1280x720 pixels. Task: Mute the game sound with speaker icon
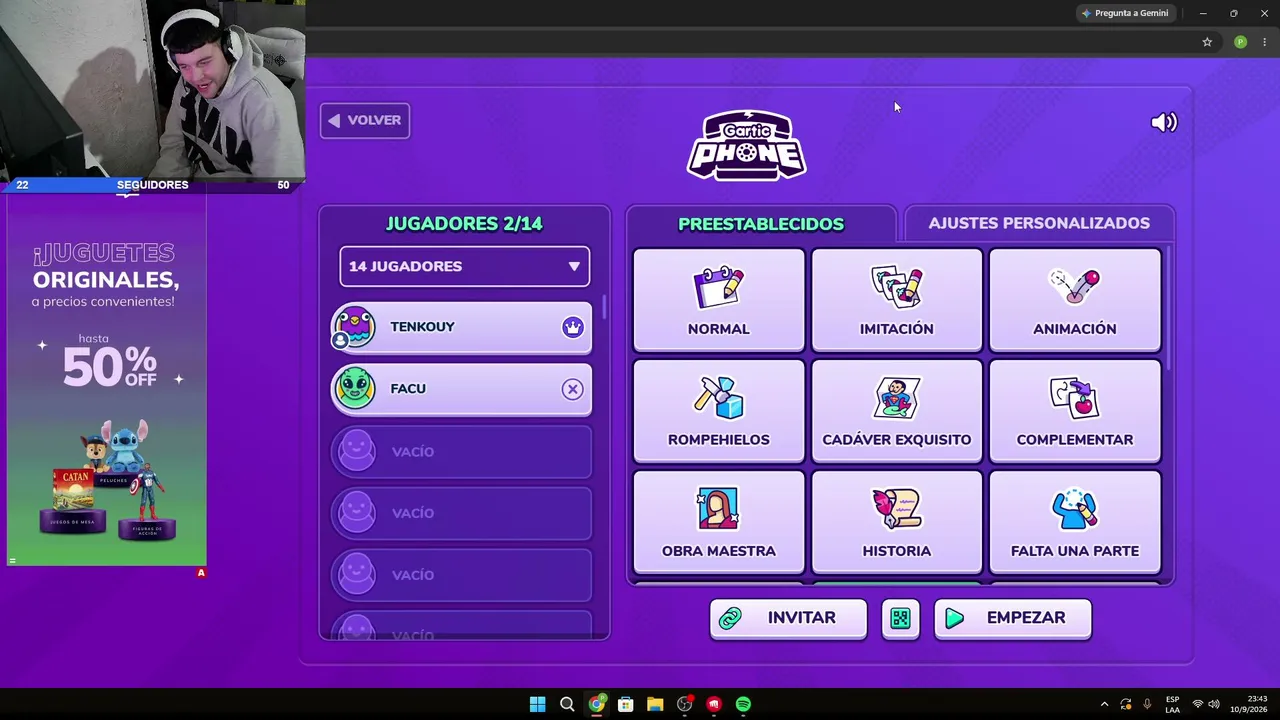coord(1164,122)
